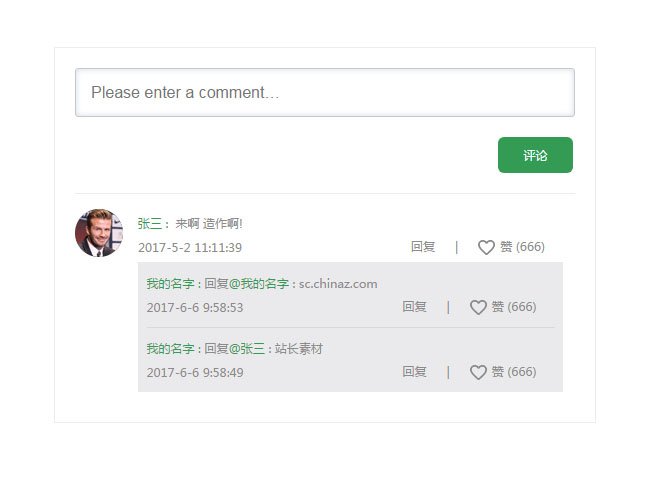
Task: Click 赞 (666) label on the 站长素材 reply
Action: tap(514, 372)
